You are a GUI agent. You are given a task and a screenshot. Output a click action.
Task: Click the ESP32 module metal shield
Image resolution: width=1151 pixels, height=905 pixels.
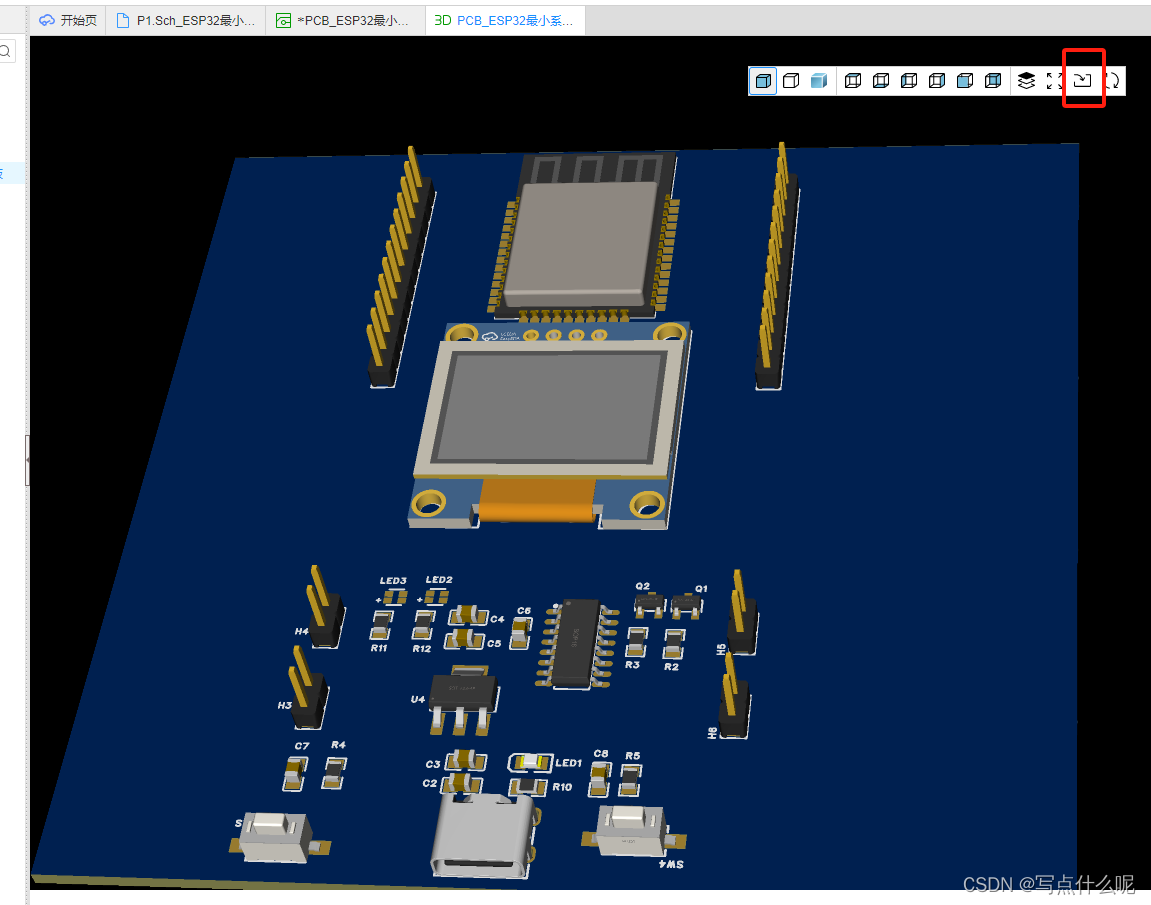pyautogui.click(x=580, y=244)
